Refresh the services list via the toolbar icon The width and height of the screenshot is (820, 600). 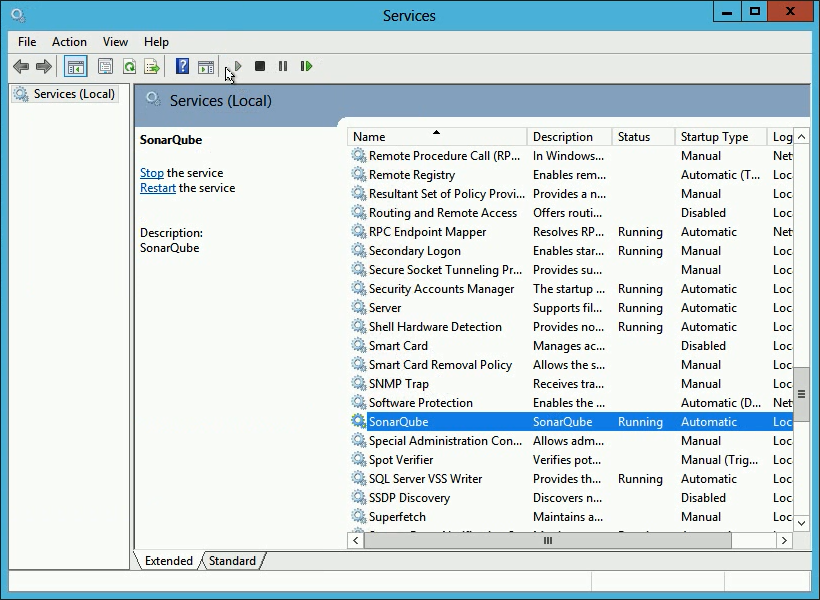coord(129,66)
